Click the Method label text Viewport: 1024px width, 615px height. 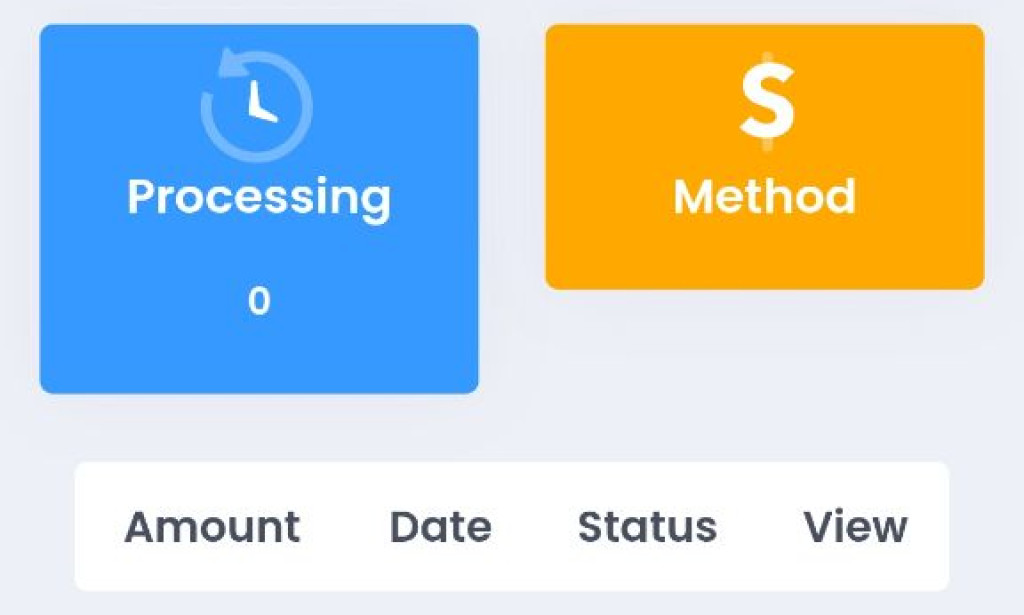coord(765,197)
